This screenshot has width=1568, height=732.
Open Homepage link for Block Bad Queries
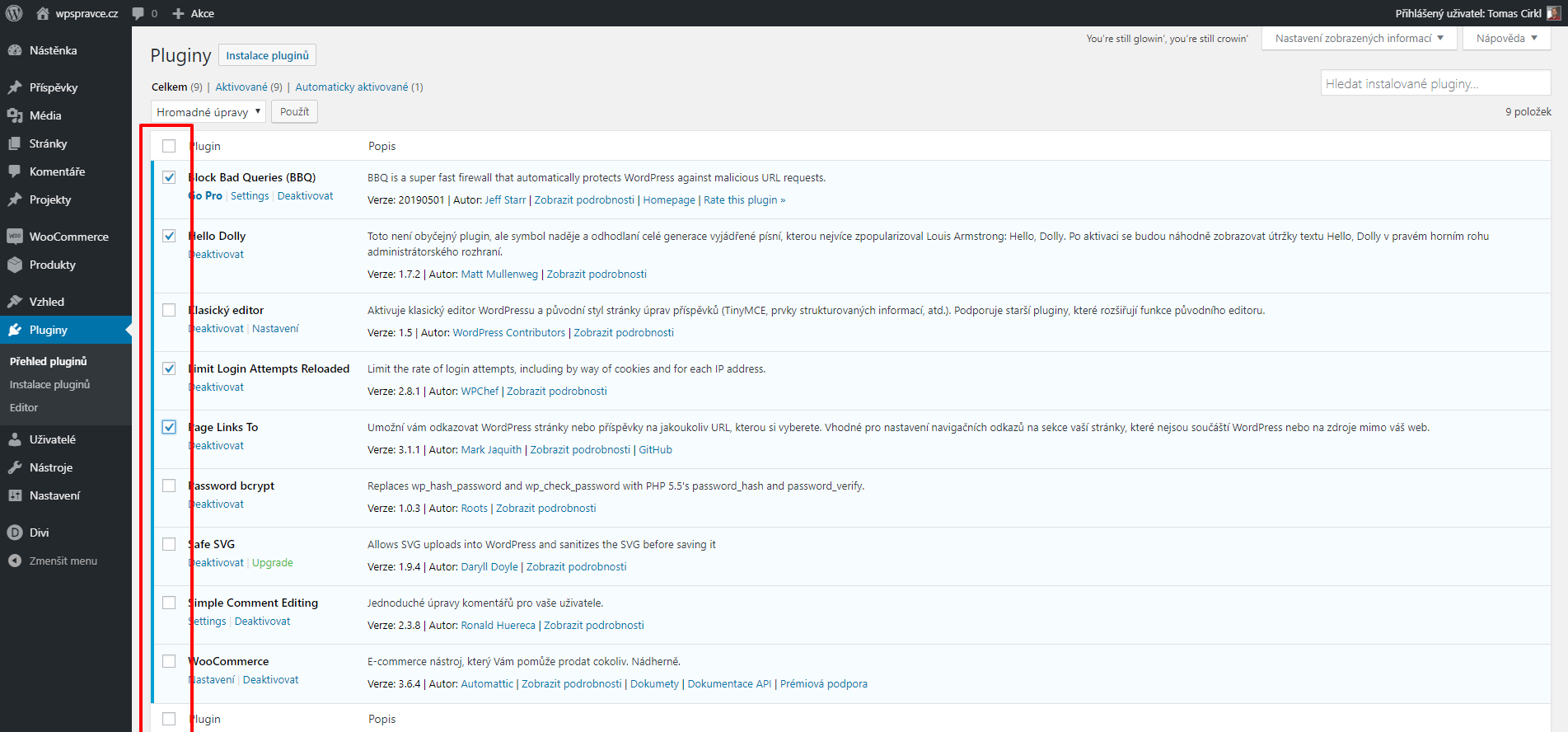pyautogui.click(x=669, y=200)
